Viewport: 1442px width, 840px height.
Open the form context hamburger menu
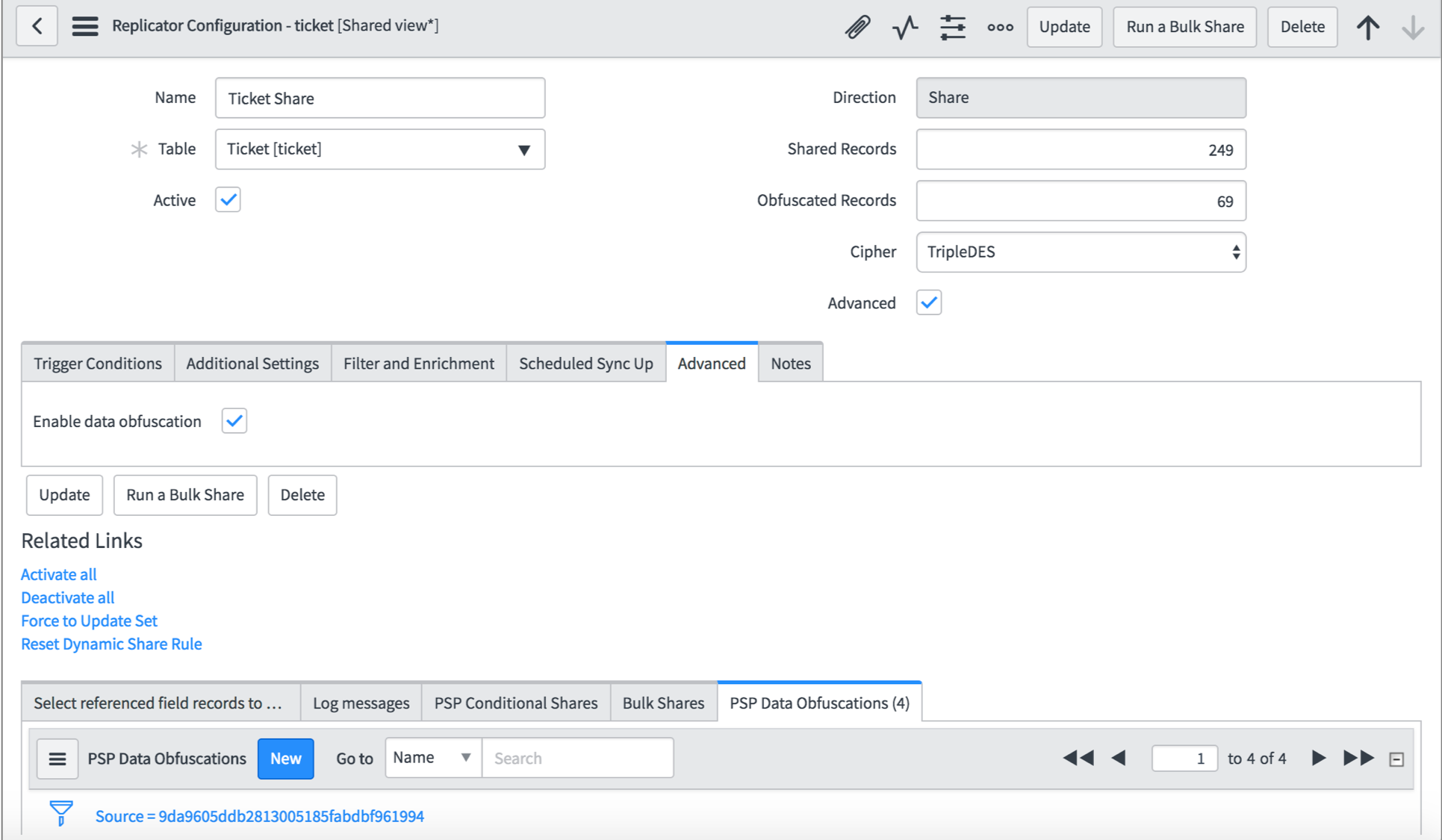click(85, 26)
